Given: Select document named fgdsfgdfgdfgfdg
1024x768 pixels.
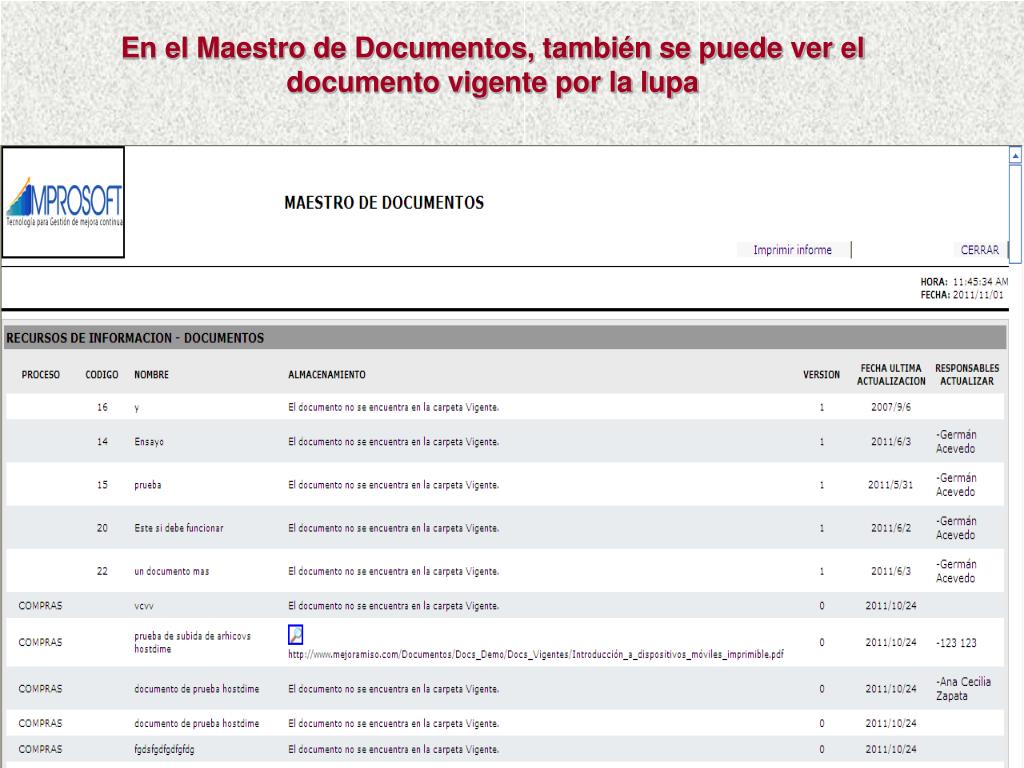Looking at the screenshot, I should pos(165,750).
